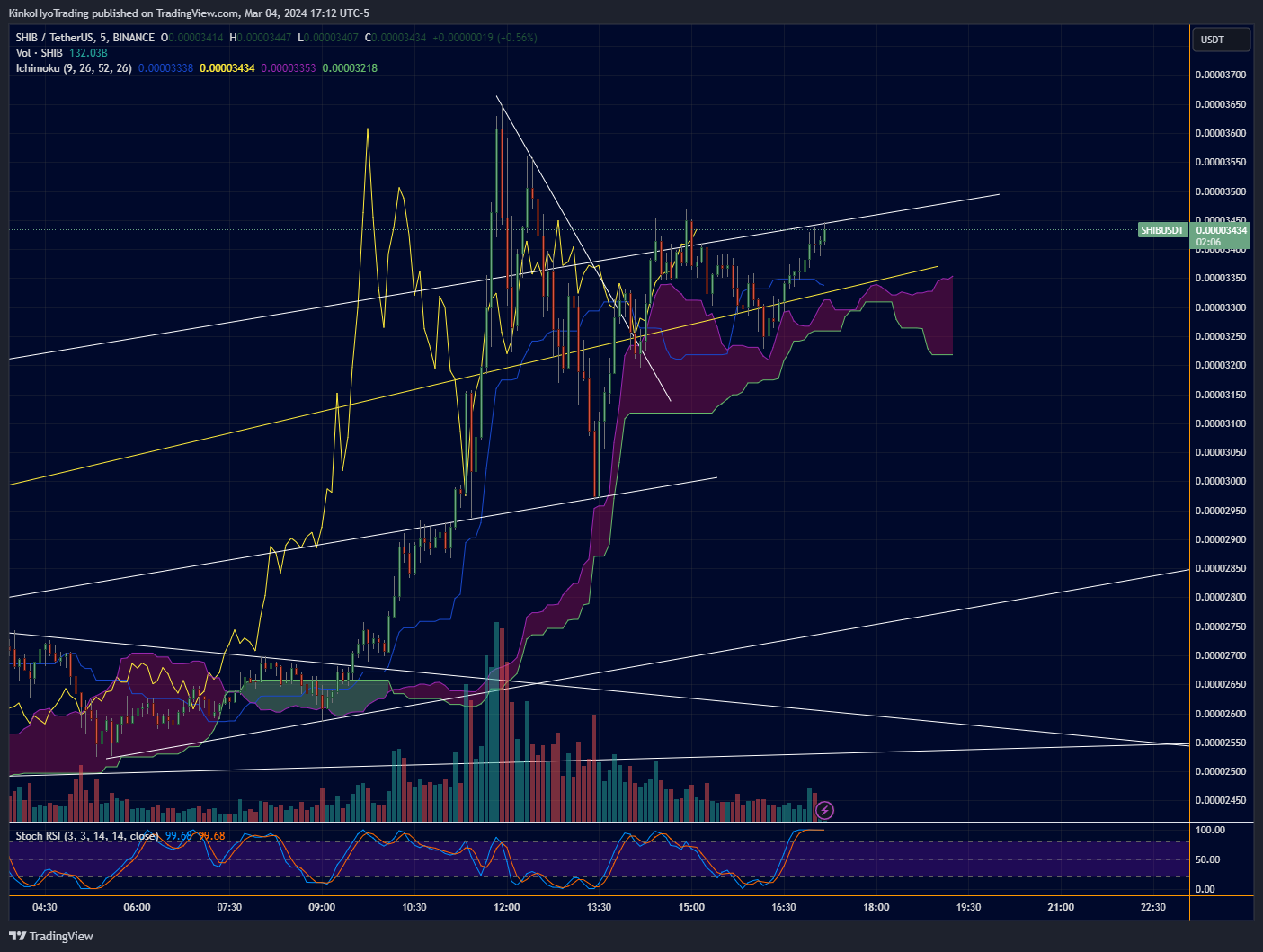Click the +0.00000019 (+0.56%) change value
This screenshot has height=952, width=1263.
pyautogui.click(x=485, y=38)
